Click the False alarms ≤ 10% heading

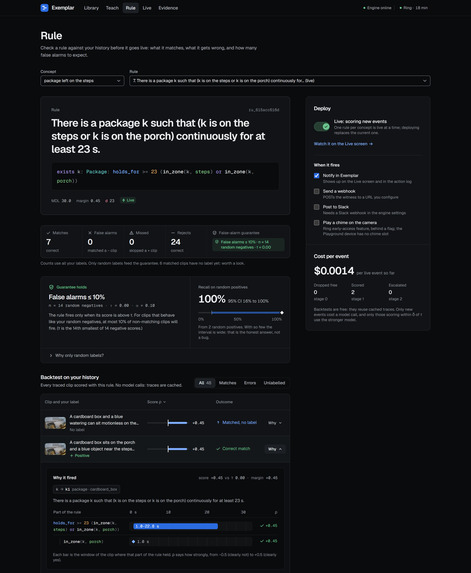(77, 297)
